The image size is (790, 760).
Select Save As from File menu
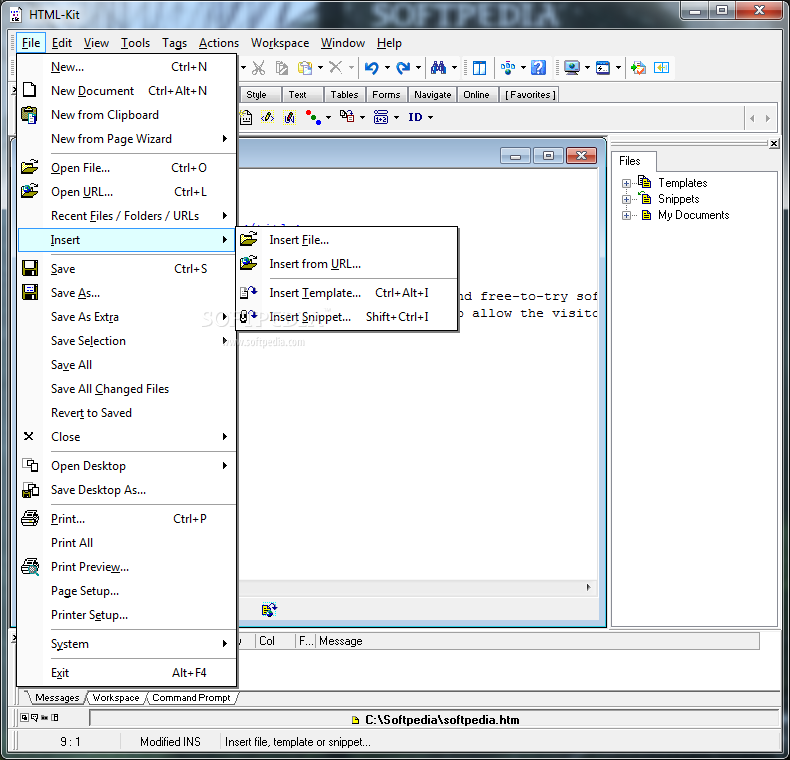click(126, 293)
